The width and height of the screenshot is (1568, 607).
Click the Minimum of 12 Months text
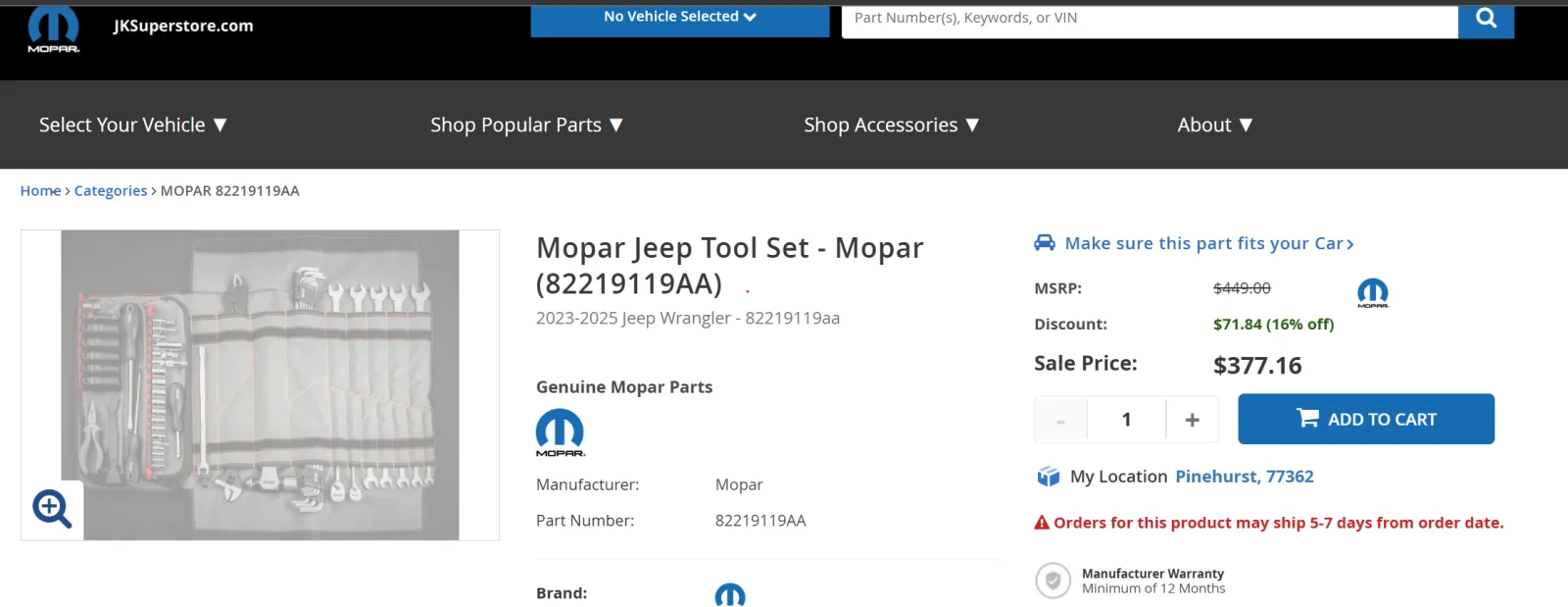coord(1153,588)
